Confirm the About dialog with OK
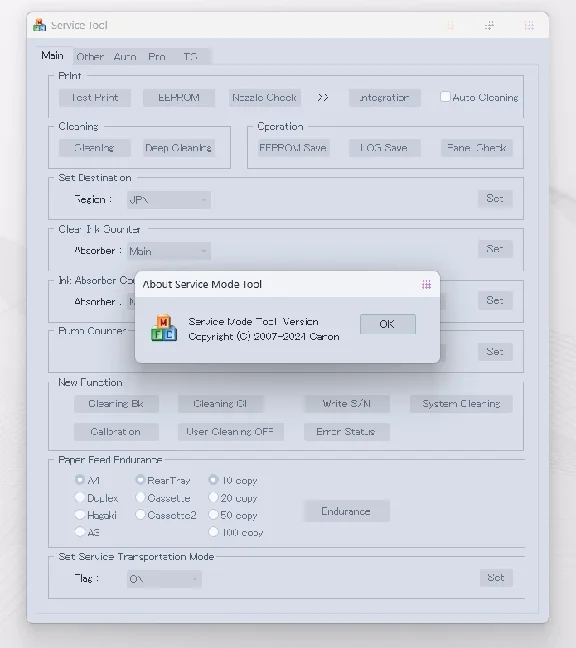 click(388, 324)
